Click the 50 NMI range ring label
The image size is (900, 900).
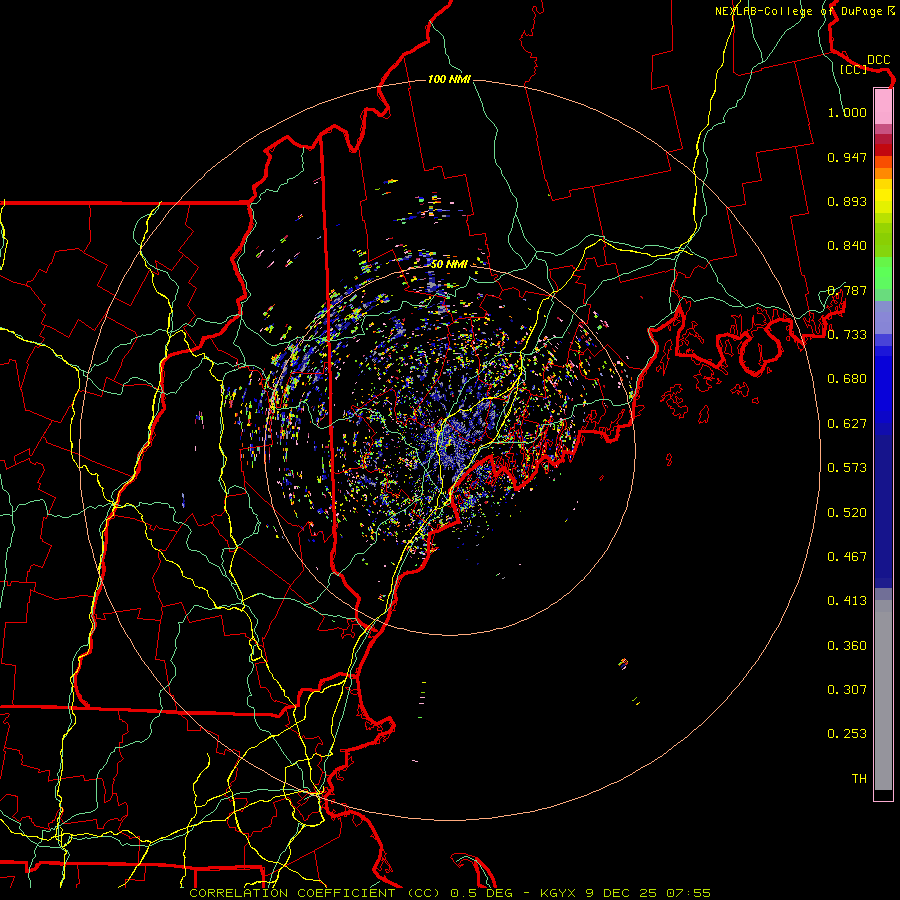[x=449, y=265]
